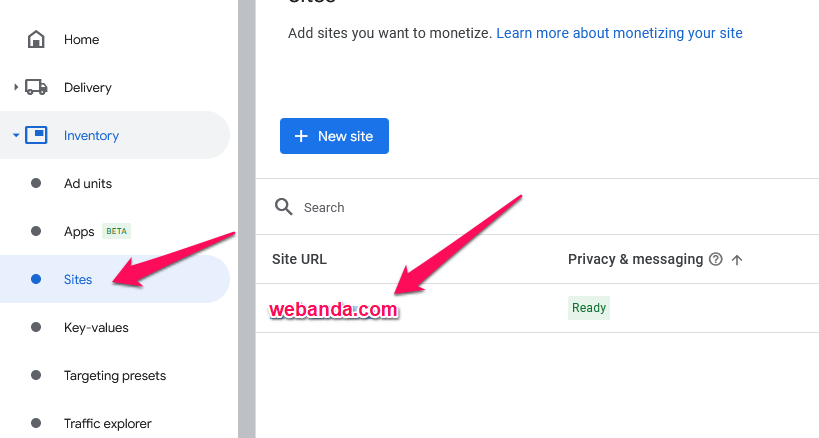Collapse the Inventory section arrow
Image resolution: width=819 pixels, height=438 pixels.
(x=16, y=136)
